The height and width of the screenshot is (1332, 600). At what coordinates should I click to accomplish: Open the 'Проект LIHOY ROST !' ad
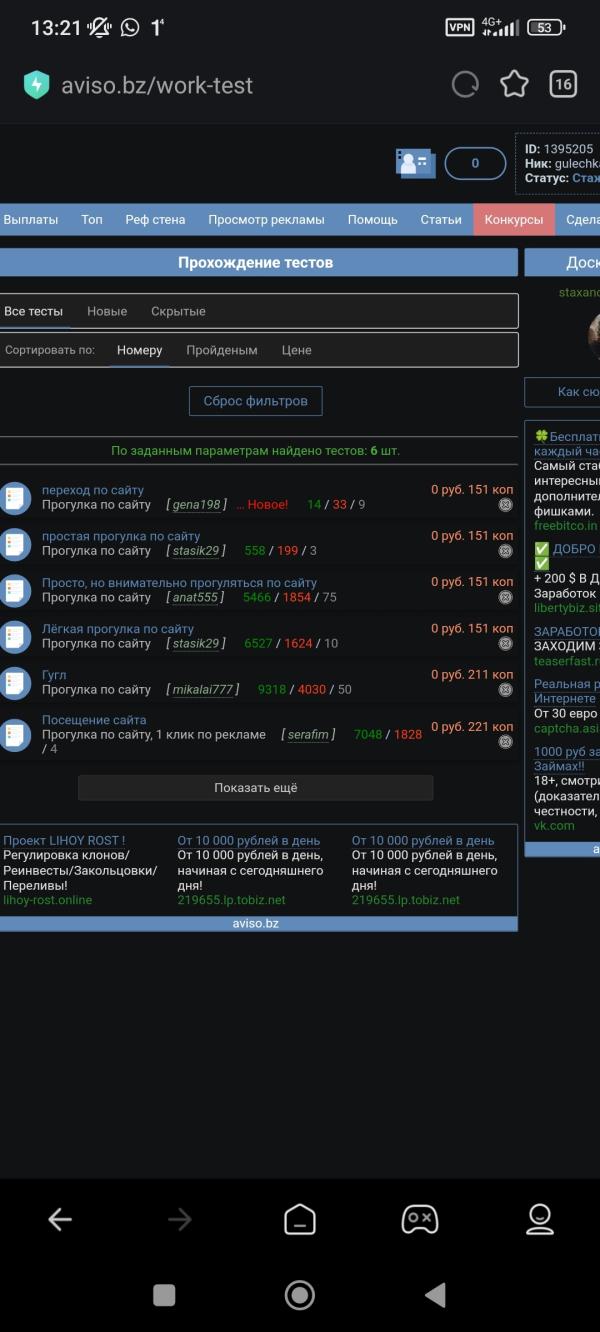point(64,841)
